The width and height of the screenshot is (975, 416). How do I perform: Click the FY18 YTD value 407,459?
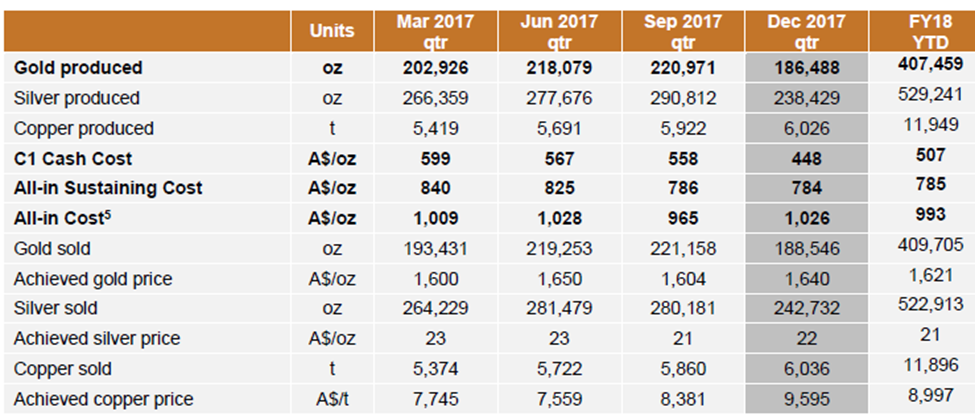(x=930, y=63)
